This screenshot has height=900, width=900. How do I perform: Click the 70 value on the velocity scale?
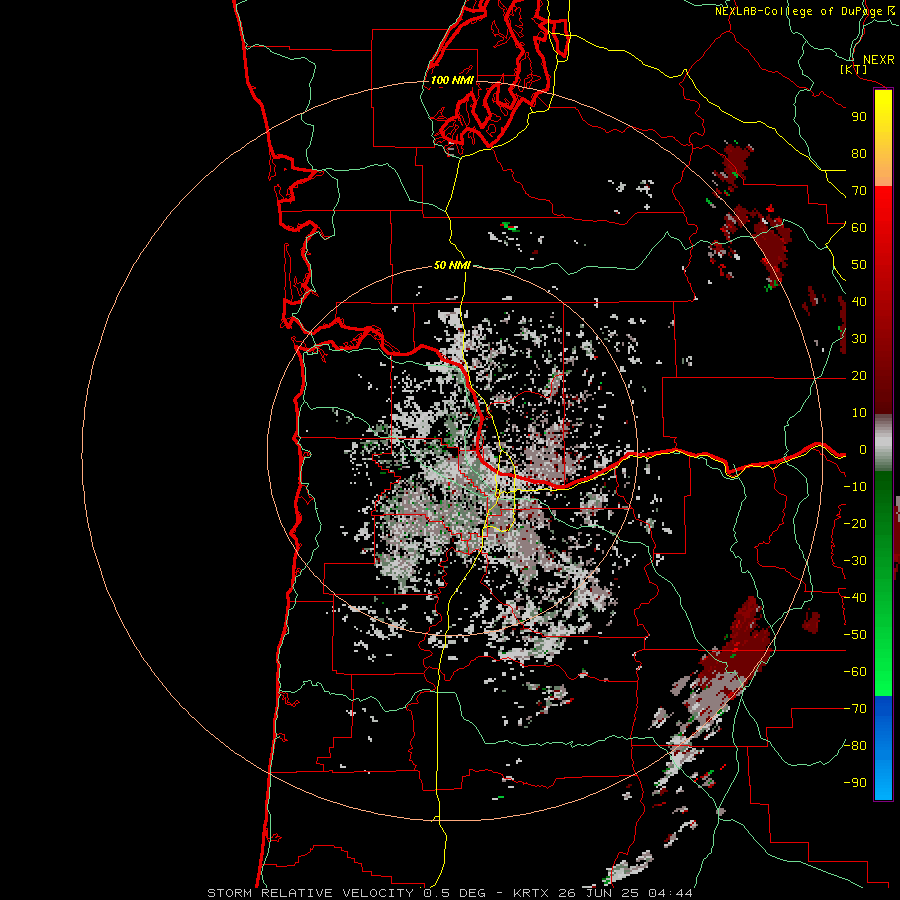coord(859,191)
